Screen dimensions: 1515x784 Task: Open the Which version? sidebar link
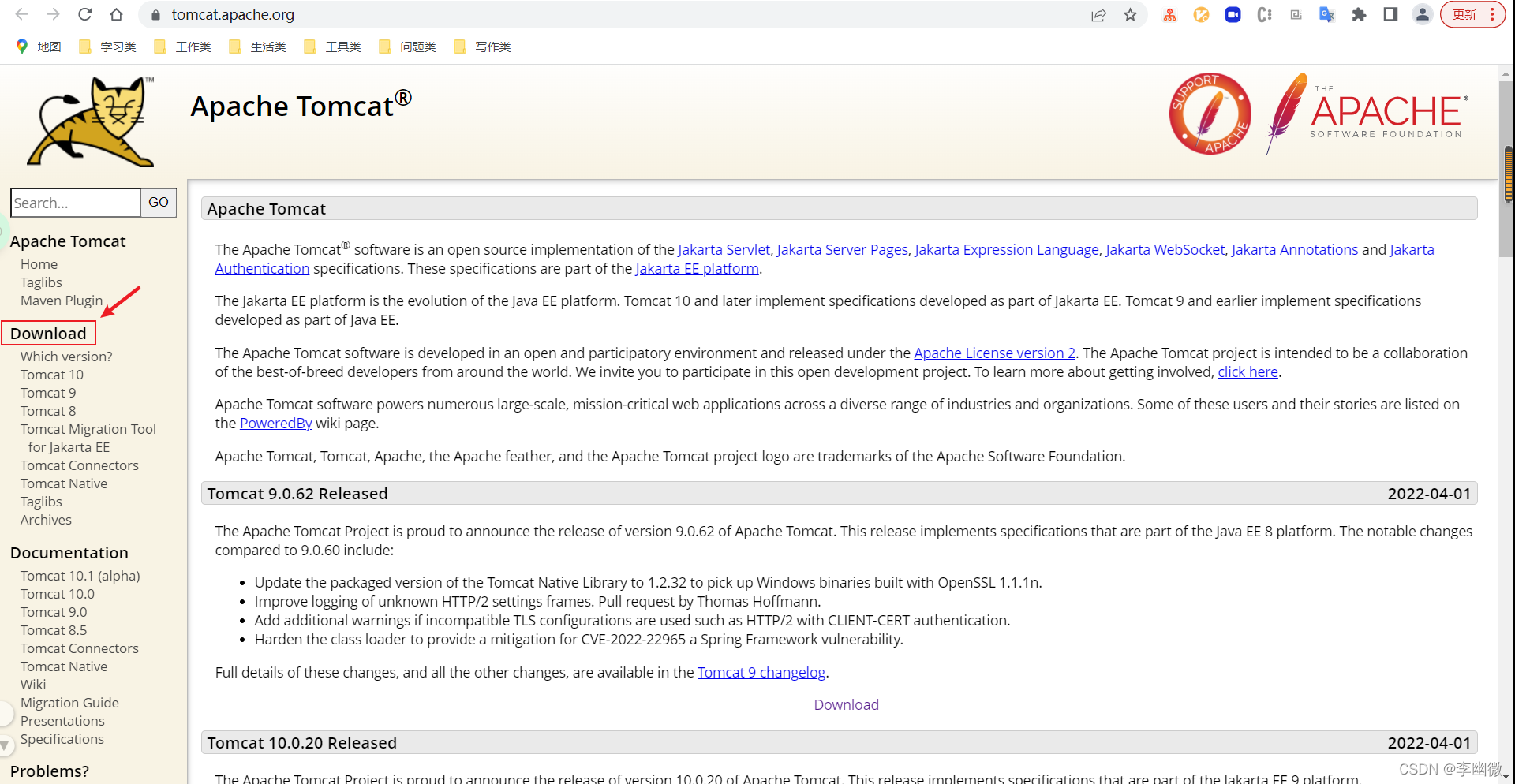(66, 357)
